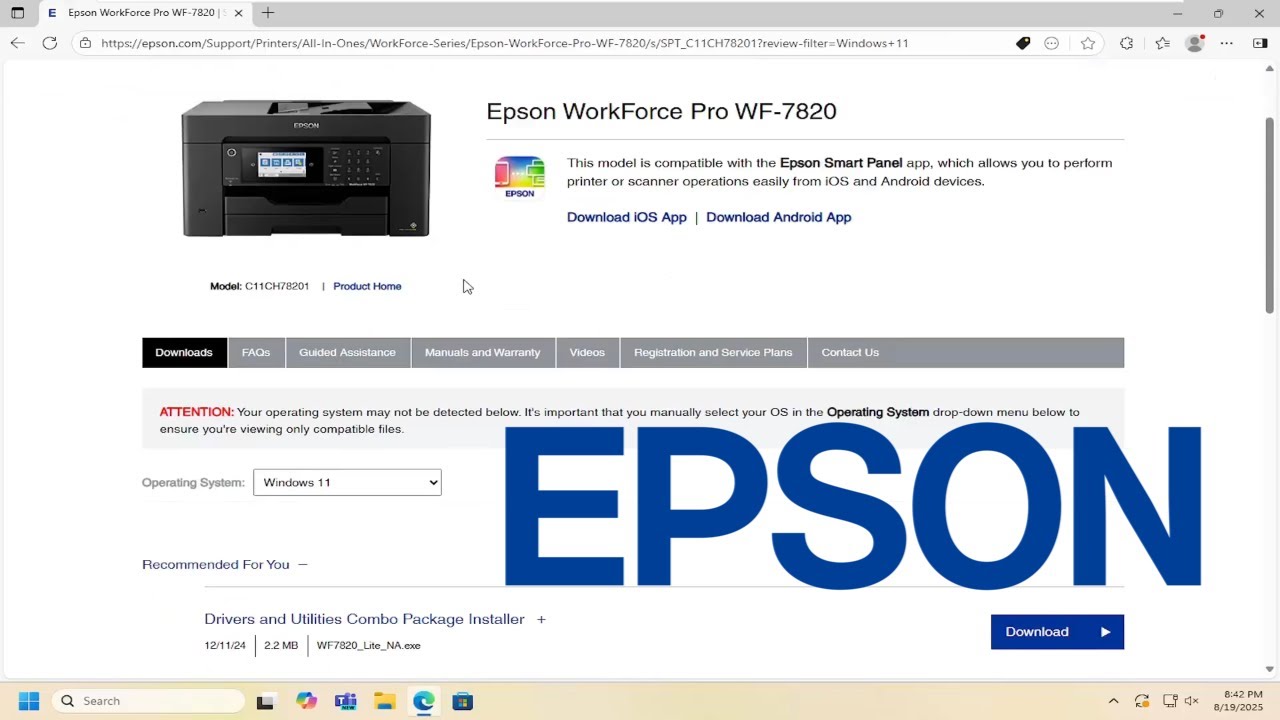Go to the Product Home link

(367, 286)
